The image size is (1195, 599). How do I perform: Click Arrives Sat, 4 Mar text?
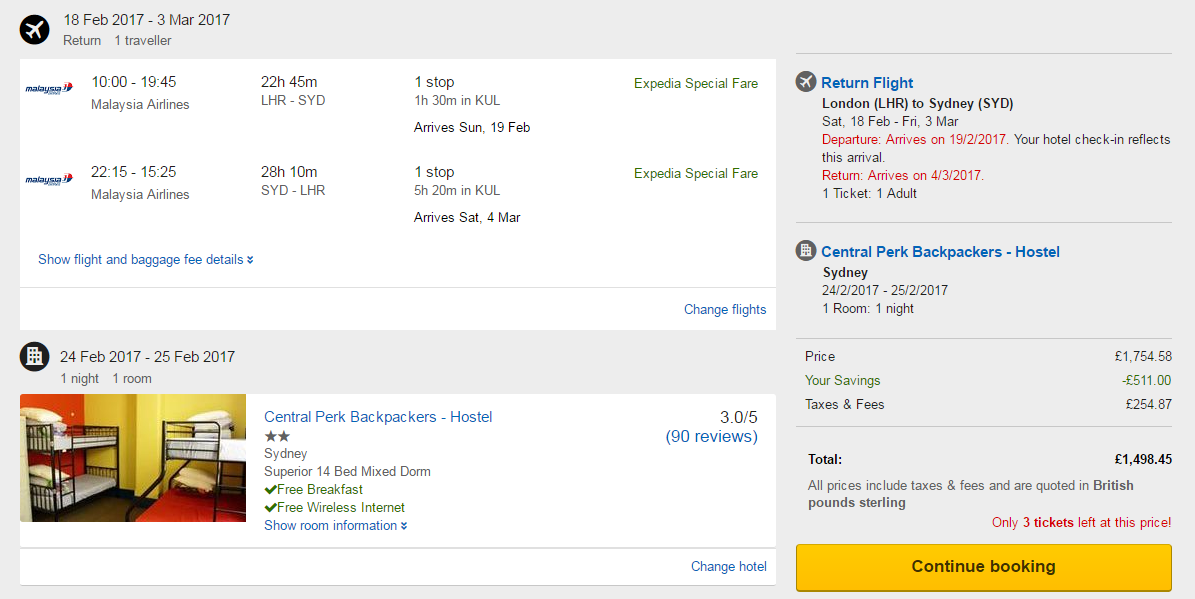click(x=467, y=218)
